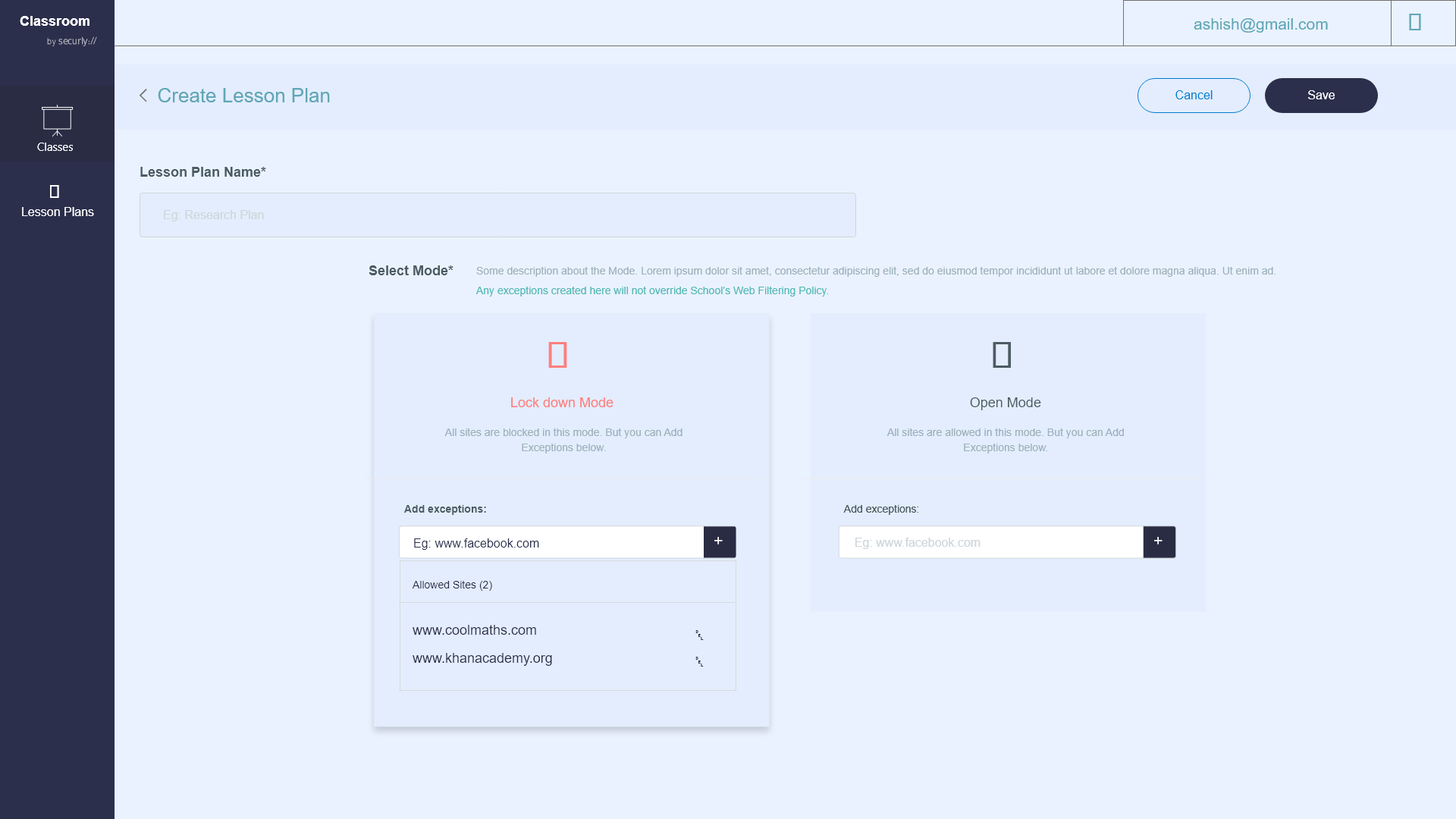Click the Classroom by Securly logo
Image resolution: width=1456 pixels, height=819 pixels.
57,29
